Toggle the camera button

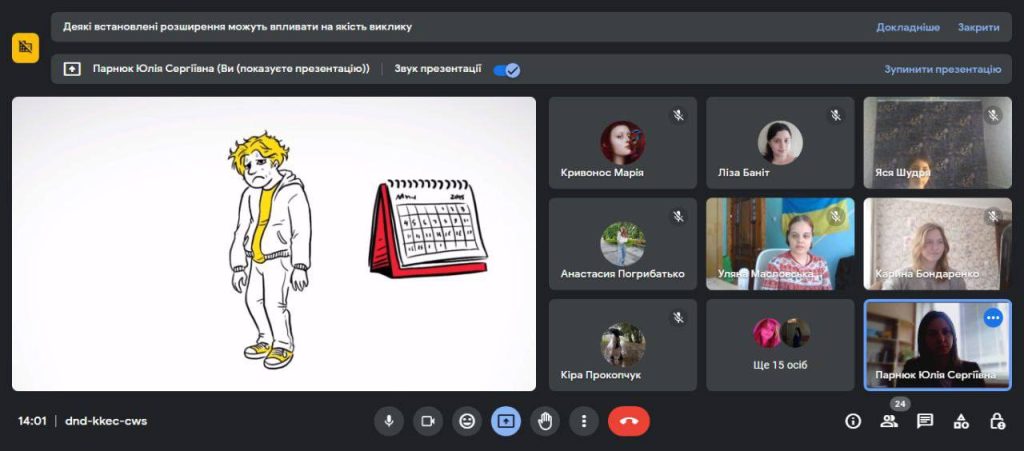[x=428, y=421]
